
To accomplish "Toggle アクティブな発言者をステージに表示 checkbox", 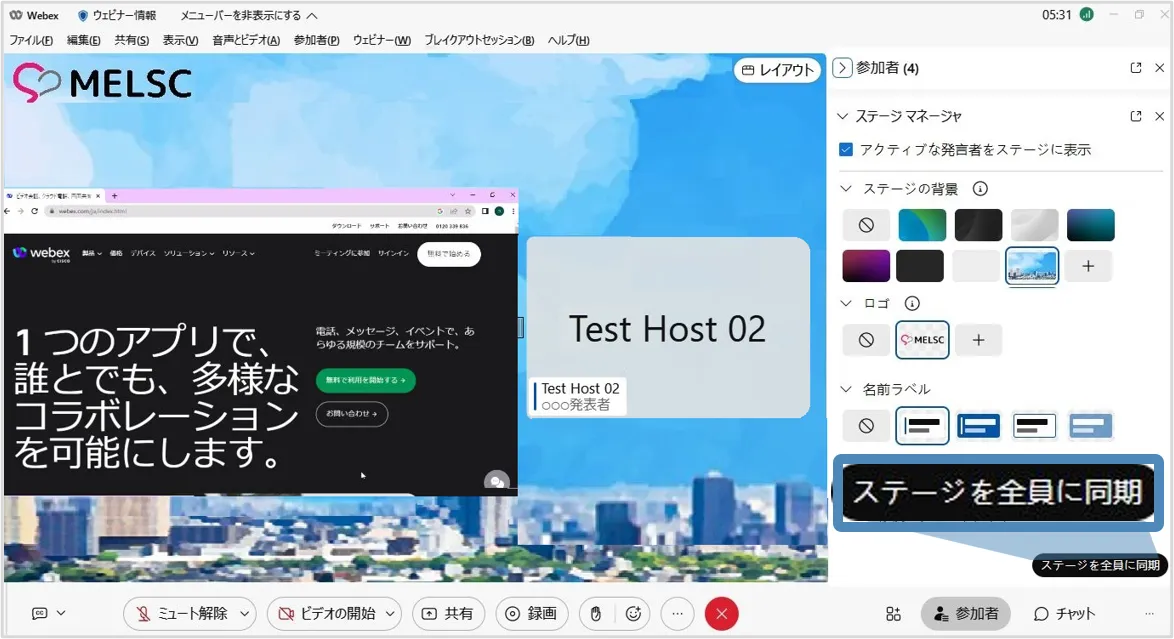I will pos(846,149).
